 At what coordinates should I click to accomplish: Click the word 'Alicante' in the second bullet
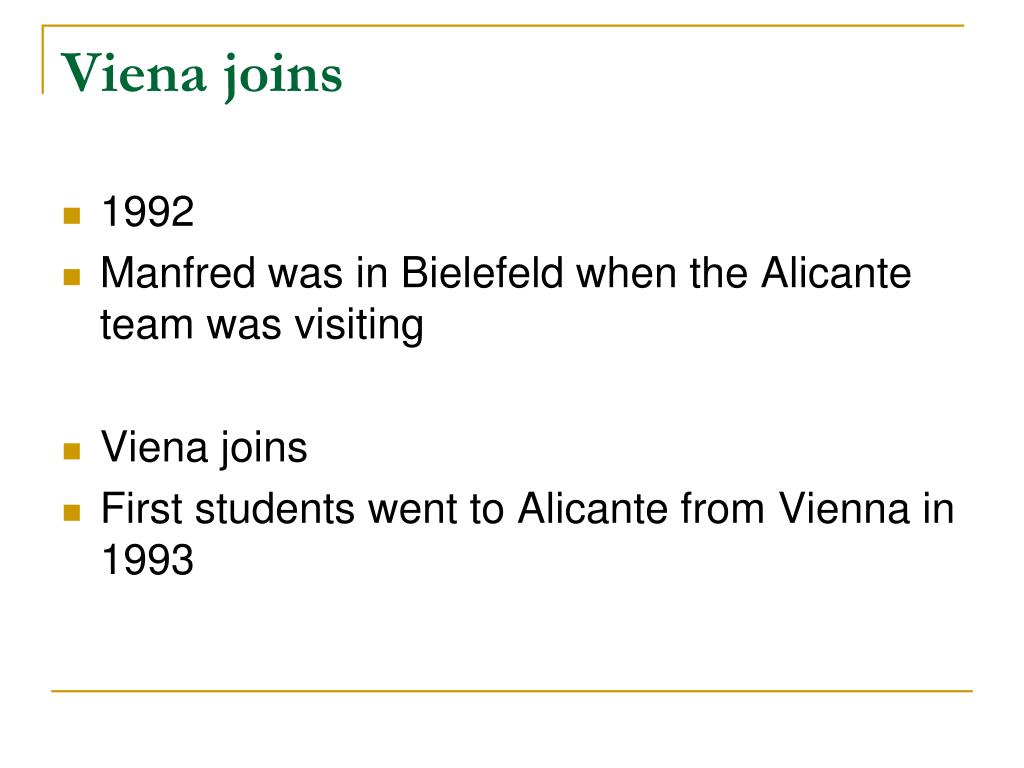pos(836,272)
